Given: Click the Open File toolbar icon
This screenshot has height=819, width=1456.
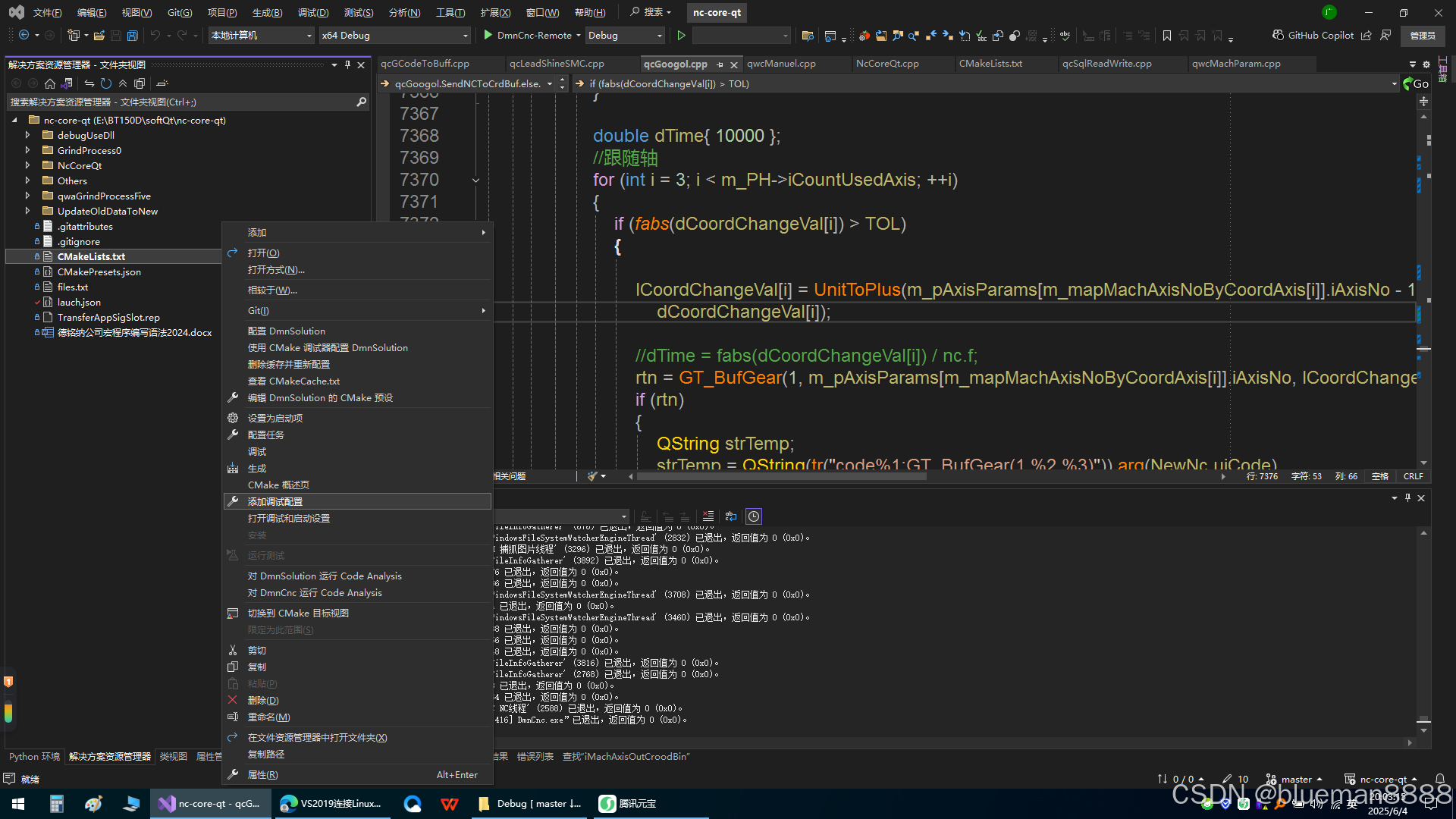Looking at the screenshot, I should (99, 36).
